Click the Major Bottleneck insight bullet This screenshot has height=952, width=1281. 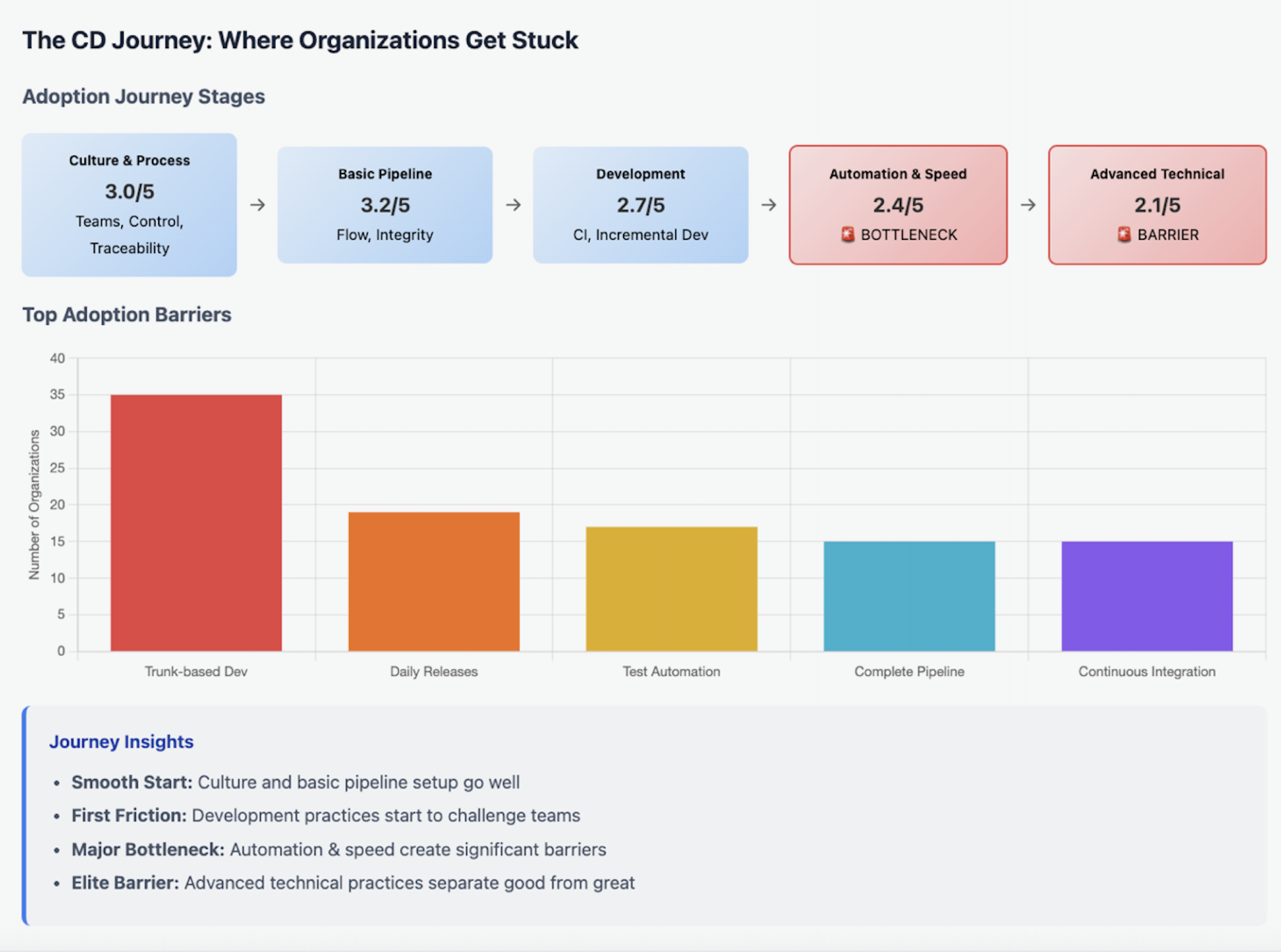pyautogui.click(x=339, y=850)
